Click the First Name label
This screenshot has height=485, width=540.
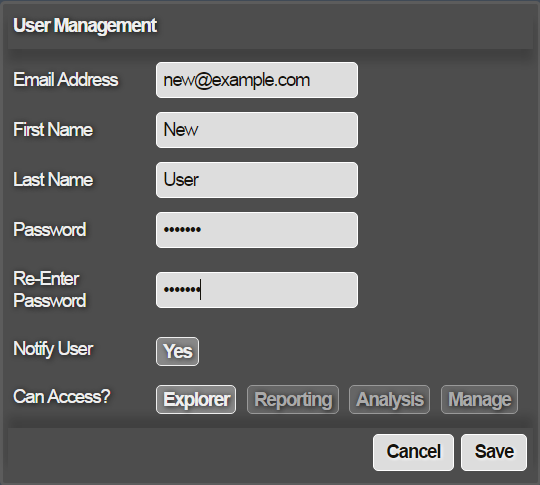click(53, 130)
